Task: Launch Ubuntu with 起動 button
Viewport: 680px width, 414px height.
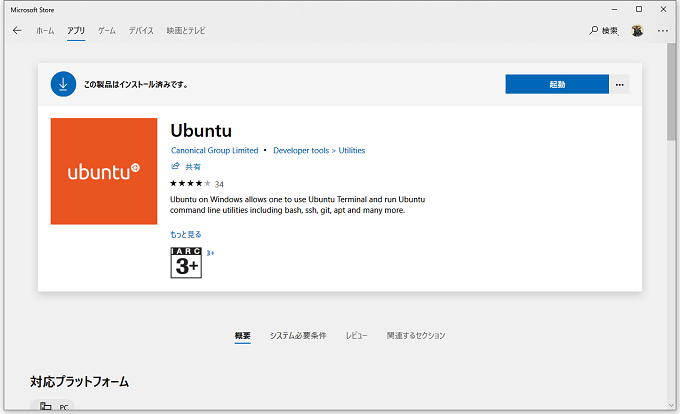Action: [557, 84]
